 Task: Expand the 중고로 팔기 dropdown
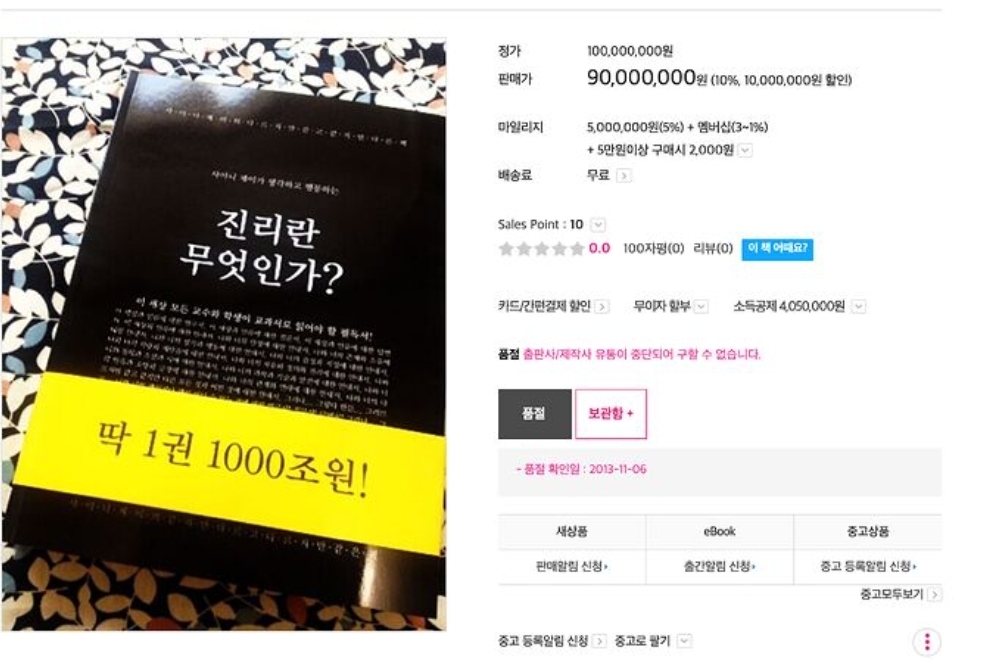click(684, 641)
